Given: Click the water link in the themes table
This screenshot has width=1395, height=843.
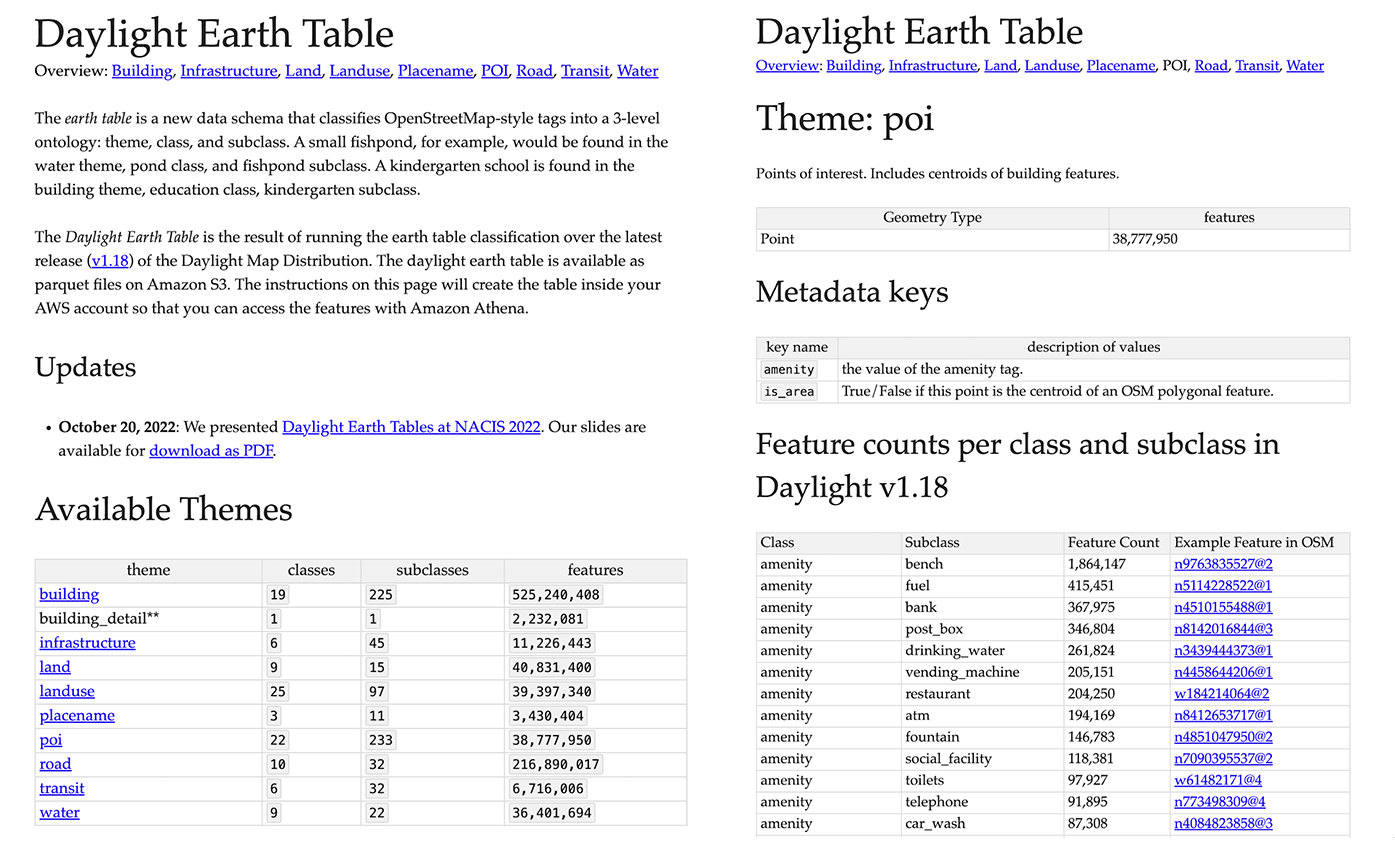Looking at the screenshot, I should (x=59, y=812).
